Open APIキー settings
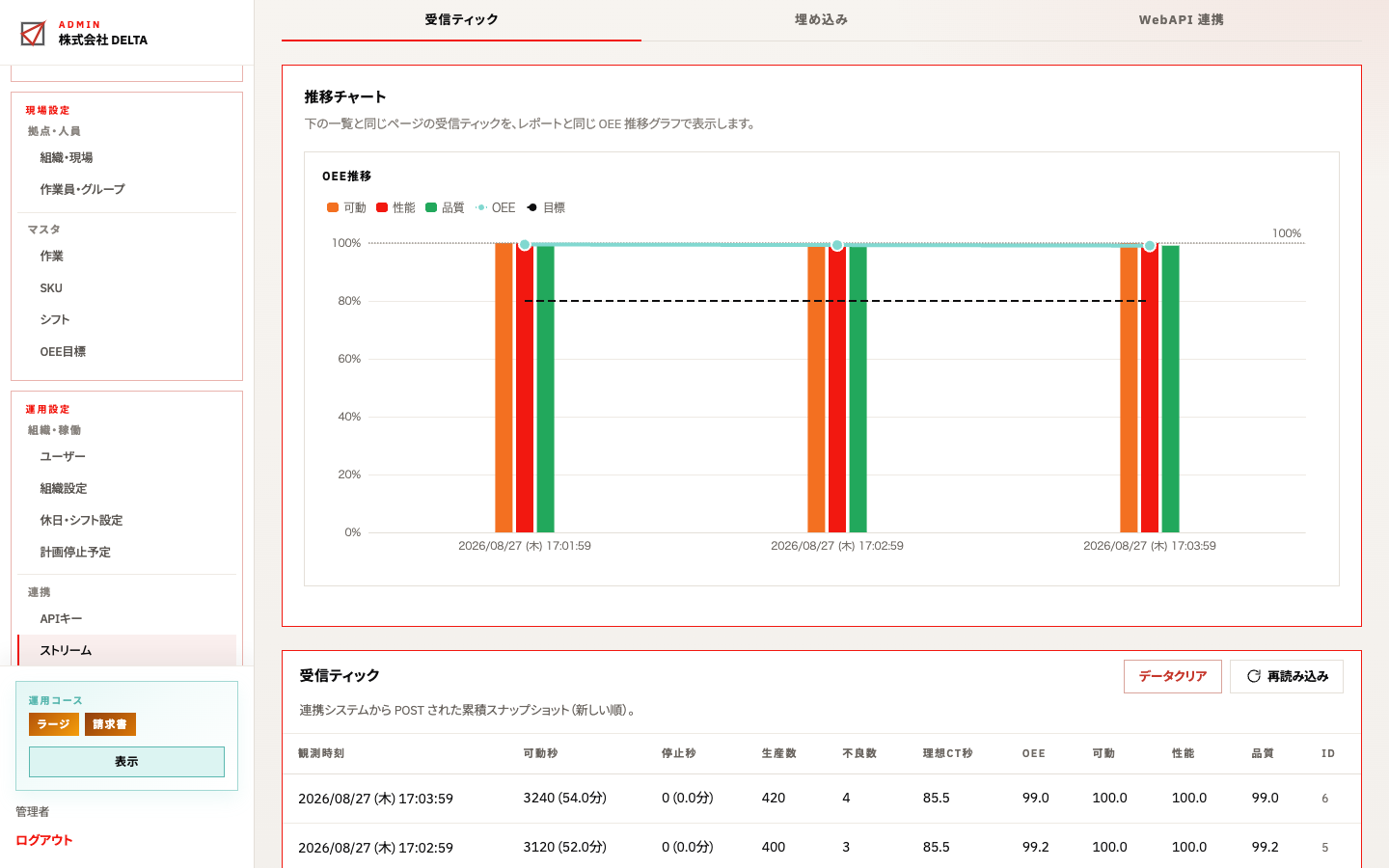1389x868 pixels. click(x=126, y=618)
